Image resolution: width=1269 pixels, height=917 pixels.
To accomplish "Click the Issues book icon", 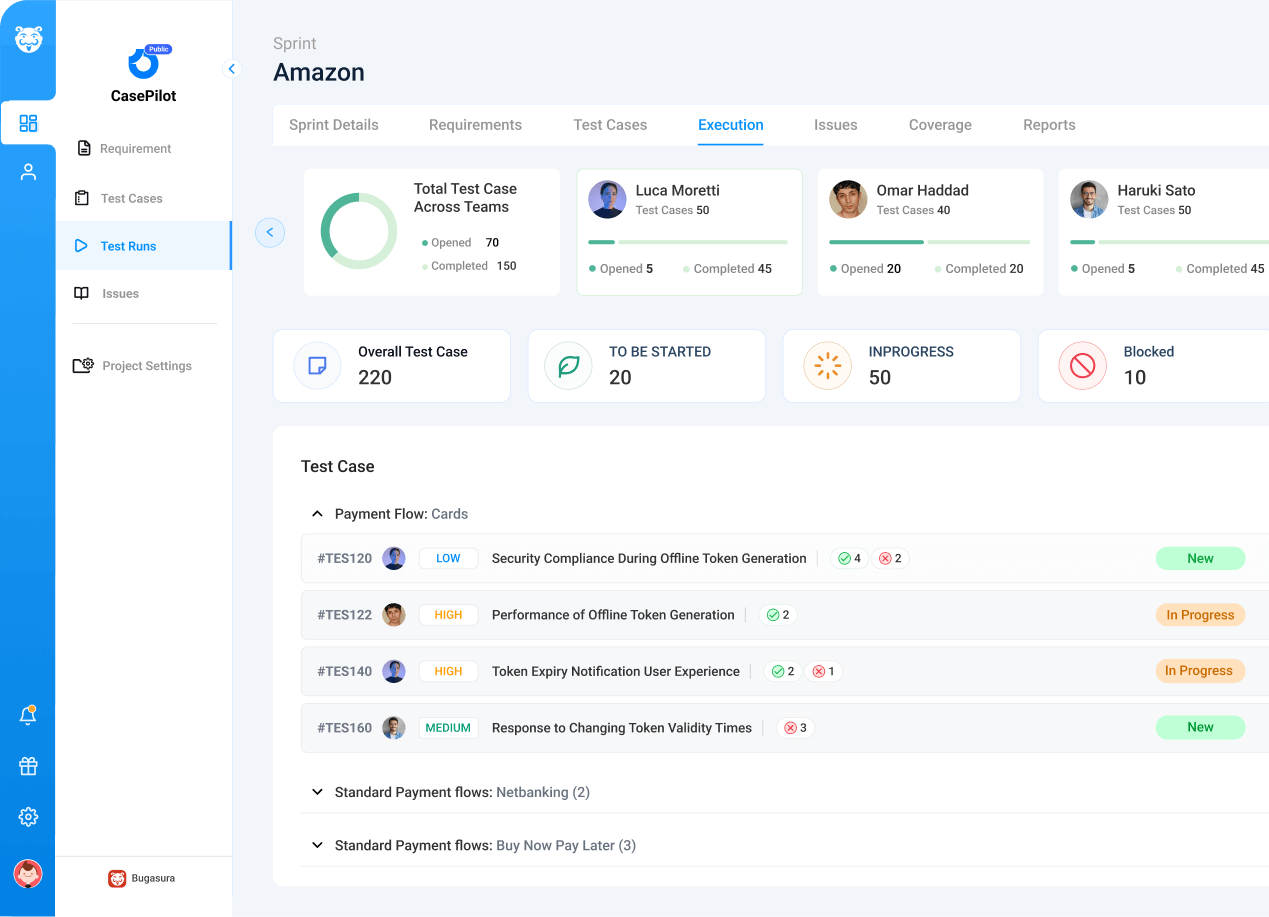I will [x=82, y=294].
